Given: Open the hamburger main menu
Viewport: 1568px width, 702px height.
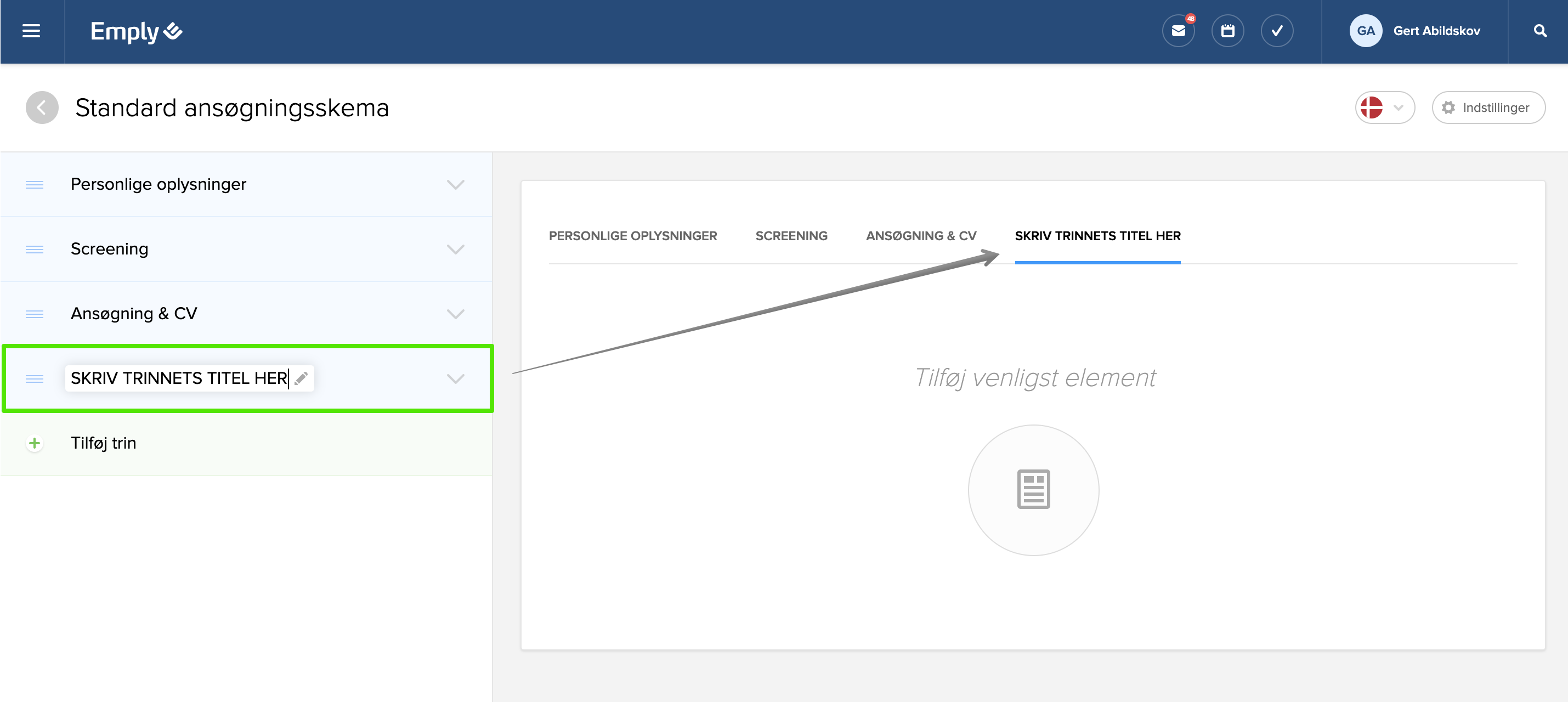Looking at the screenshot, I should 31,31.
